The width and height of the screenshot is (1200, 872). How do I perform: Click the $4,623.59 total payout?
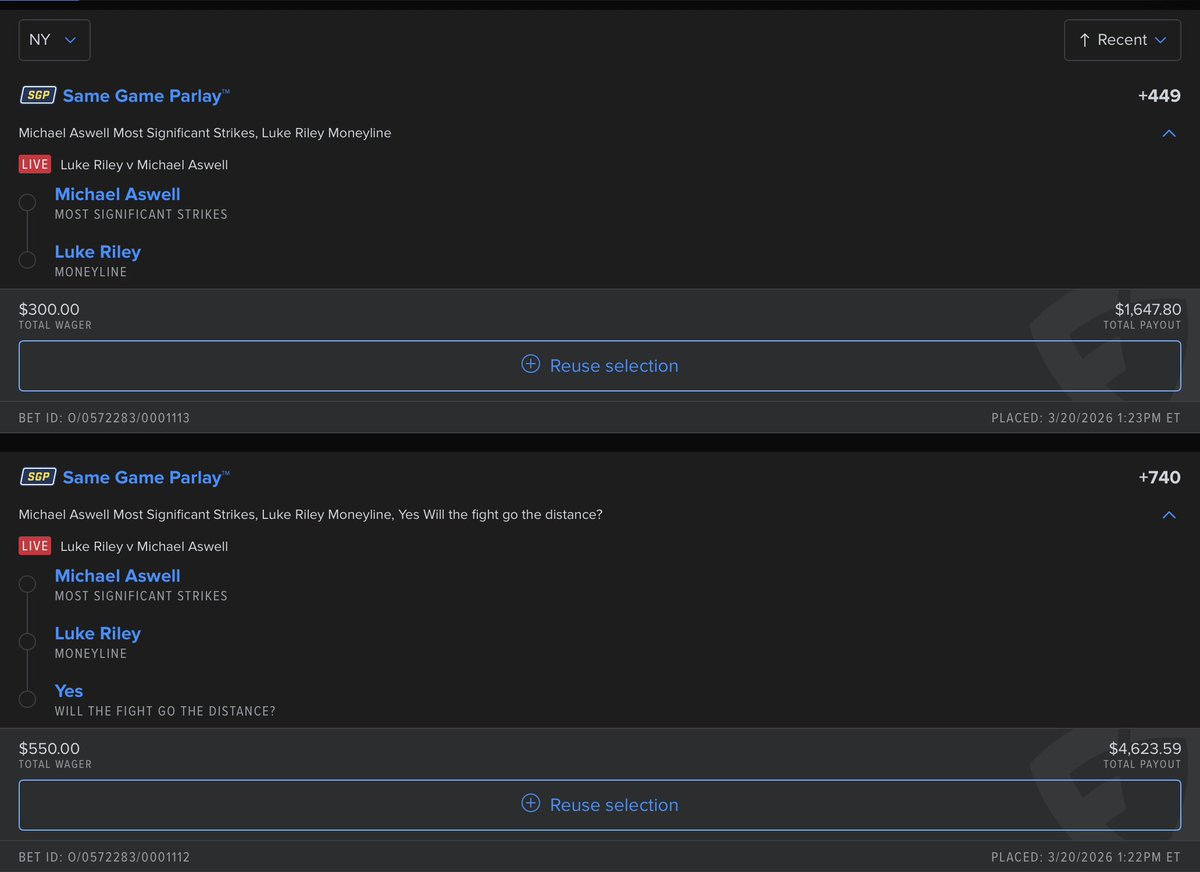(1145, 749)
